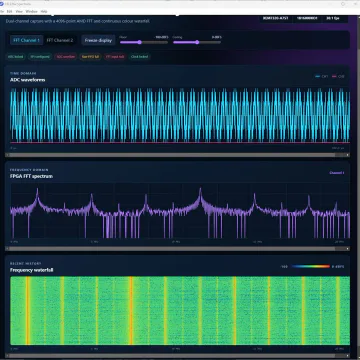Click the Channel 1 label in spectrum panel
This screenshot has height=360, width=360.
coord(337,173)
